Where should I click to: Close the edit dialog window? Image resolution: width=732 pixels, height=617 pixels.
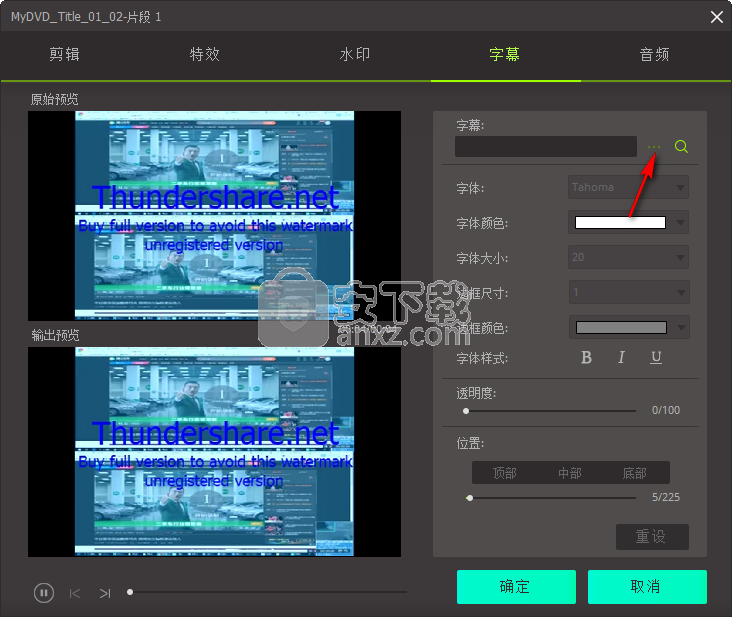[717, 17]
